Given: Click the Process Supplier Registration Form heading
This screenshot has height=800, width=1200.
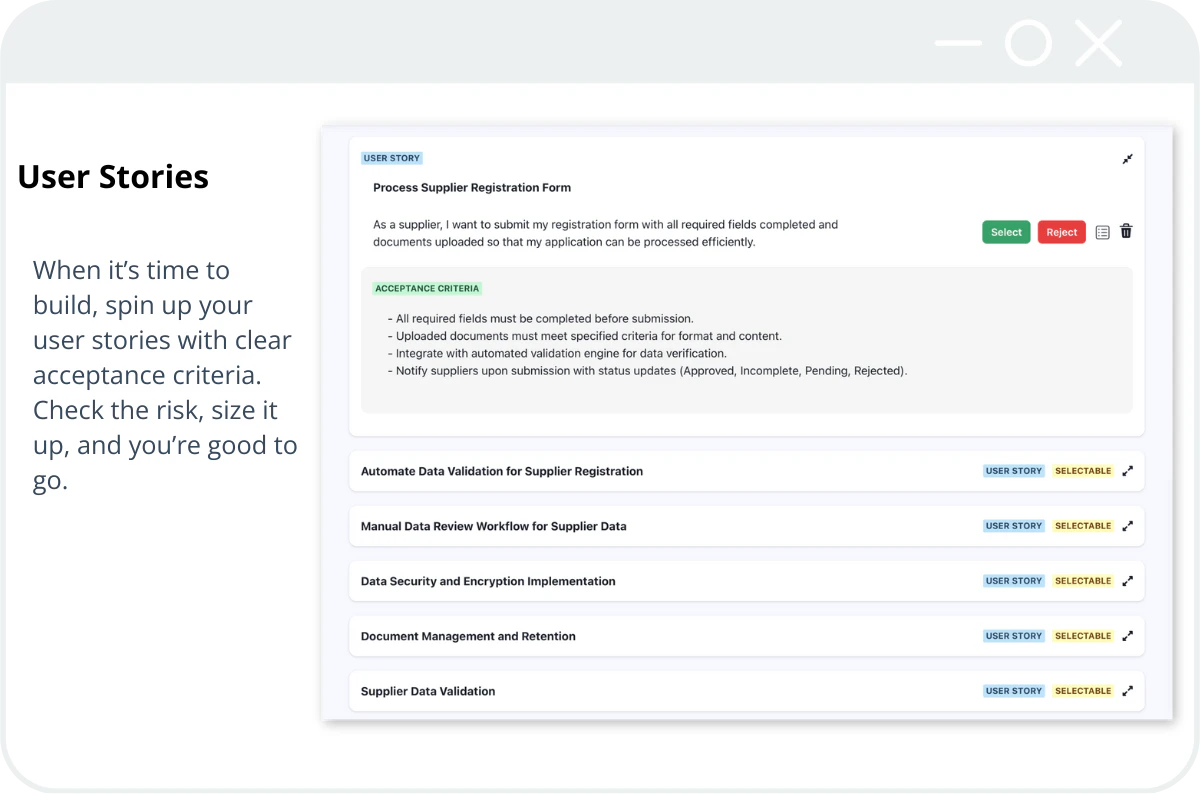Looking at the screenshot, I should [x=472, y=188].
